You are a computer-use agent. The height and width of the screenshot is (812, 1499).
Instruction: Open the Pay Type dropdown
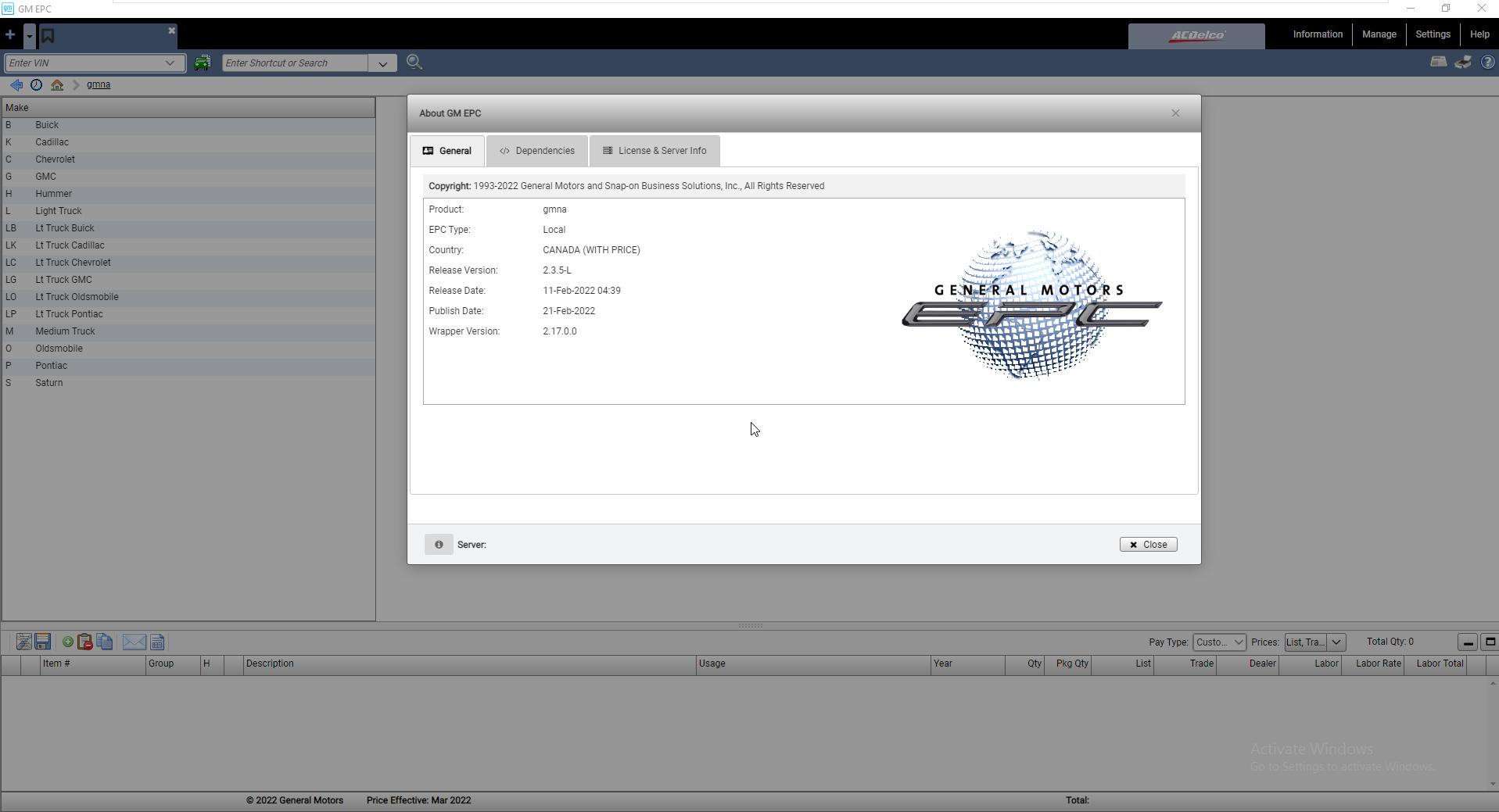pyautogui.click(x=1219, y=642)
